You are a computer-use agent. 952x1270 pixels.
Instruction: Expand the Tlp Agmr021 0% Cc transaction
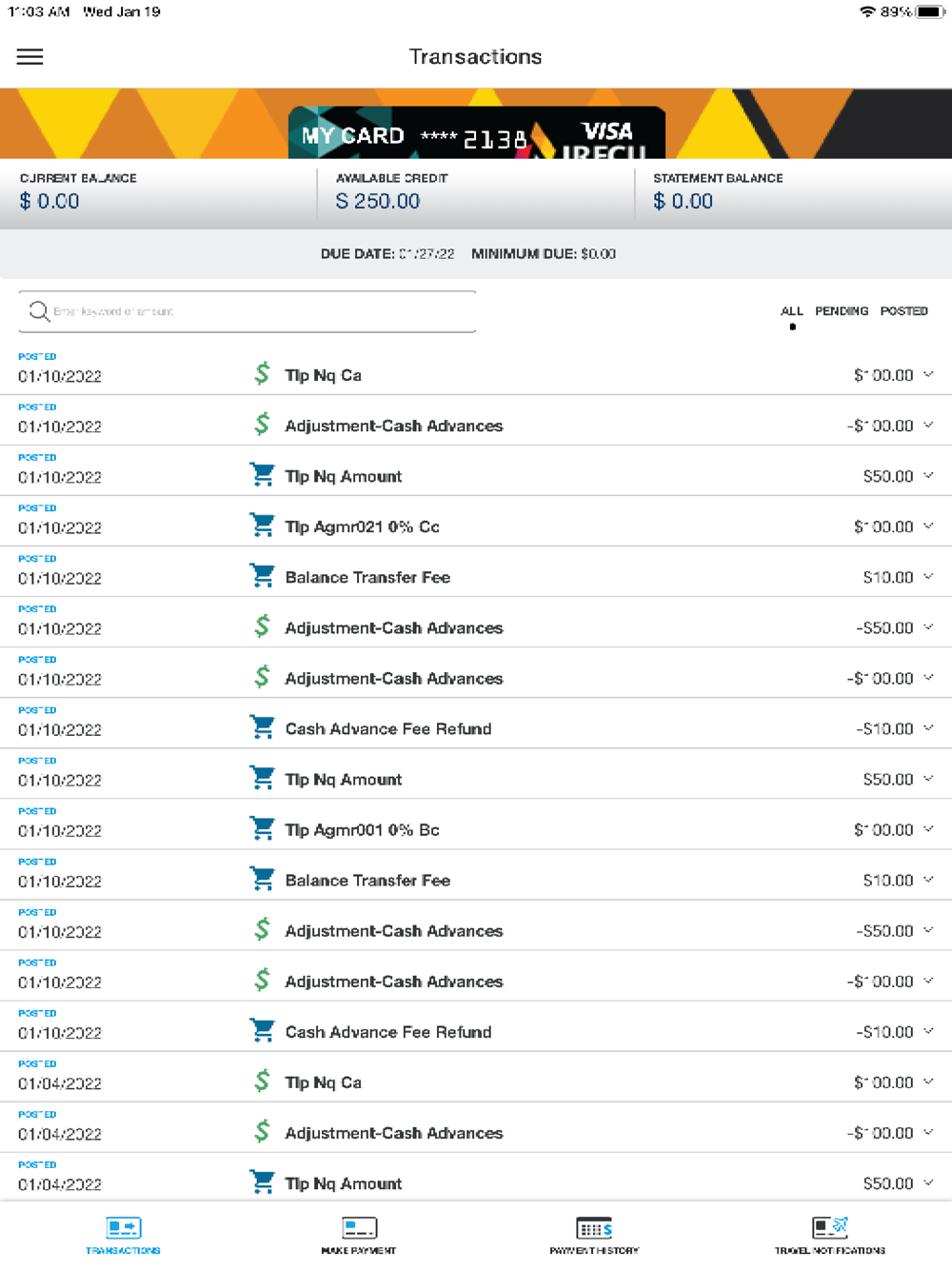point(928,526)
